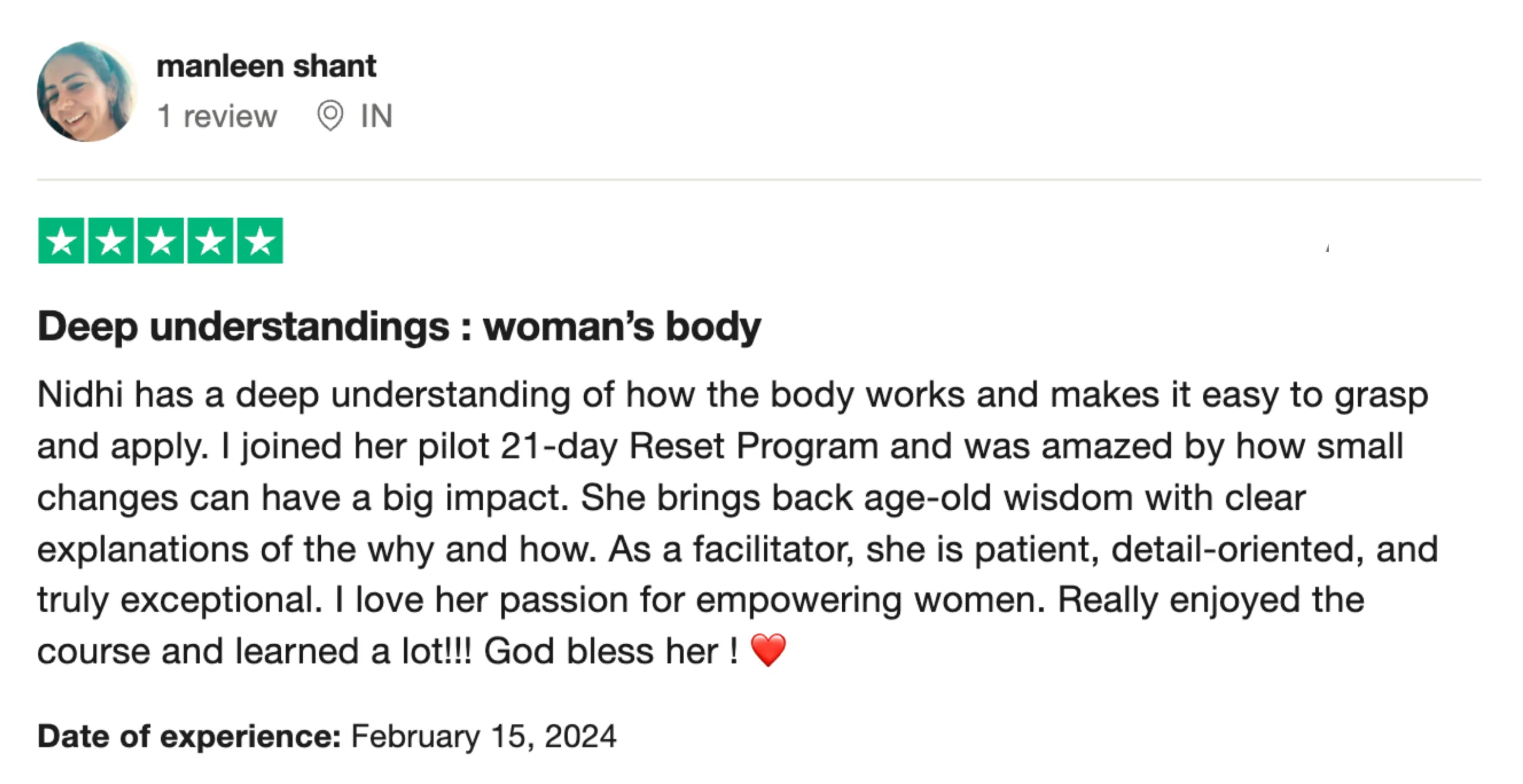Click the small mark right of stars
This screenshot has width=1523, height=784.
pos(1328,248)
